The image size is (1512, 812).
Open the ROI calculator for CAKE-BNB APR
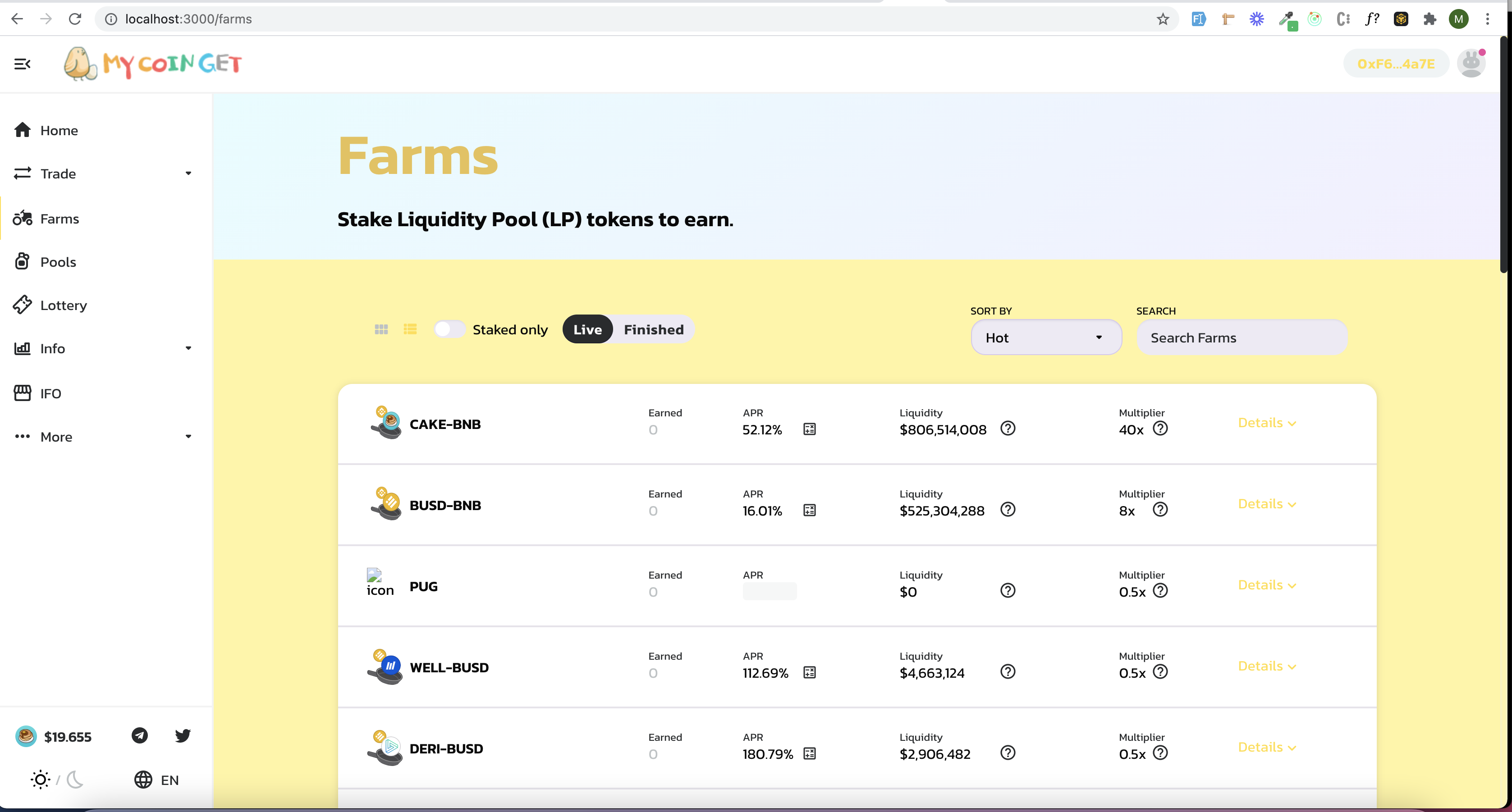coord(810,429)
